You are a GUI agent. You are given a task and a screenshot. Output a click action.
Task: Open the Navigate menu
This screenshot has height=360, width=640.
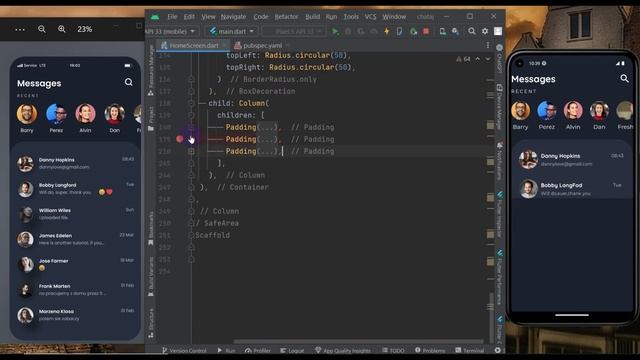(x=233, y=17)
